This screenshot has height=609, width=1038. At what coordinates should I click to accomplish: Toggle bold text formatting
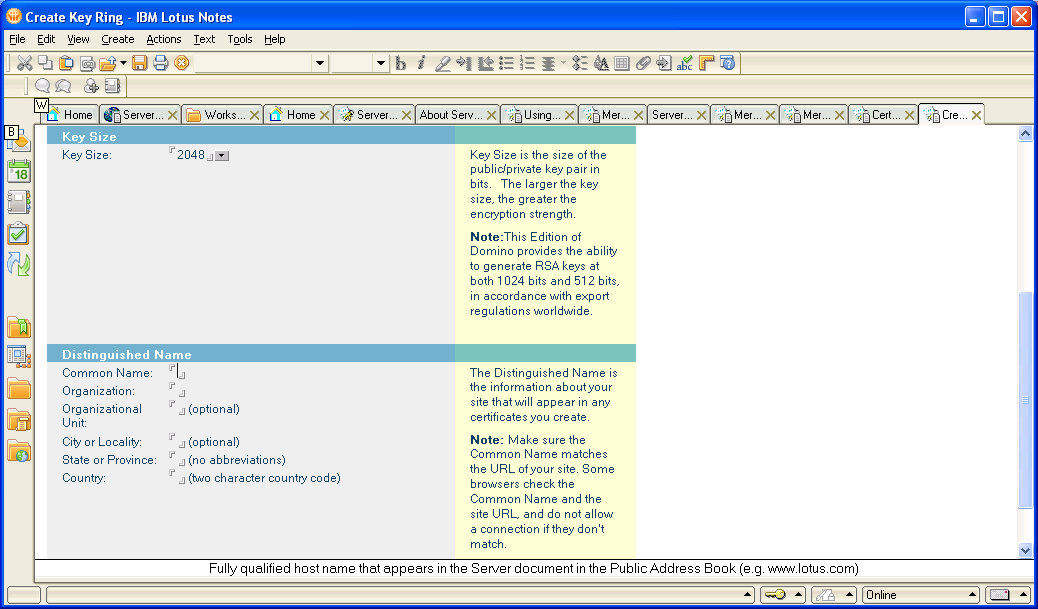(x=400, y=63)
